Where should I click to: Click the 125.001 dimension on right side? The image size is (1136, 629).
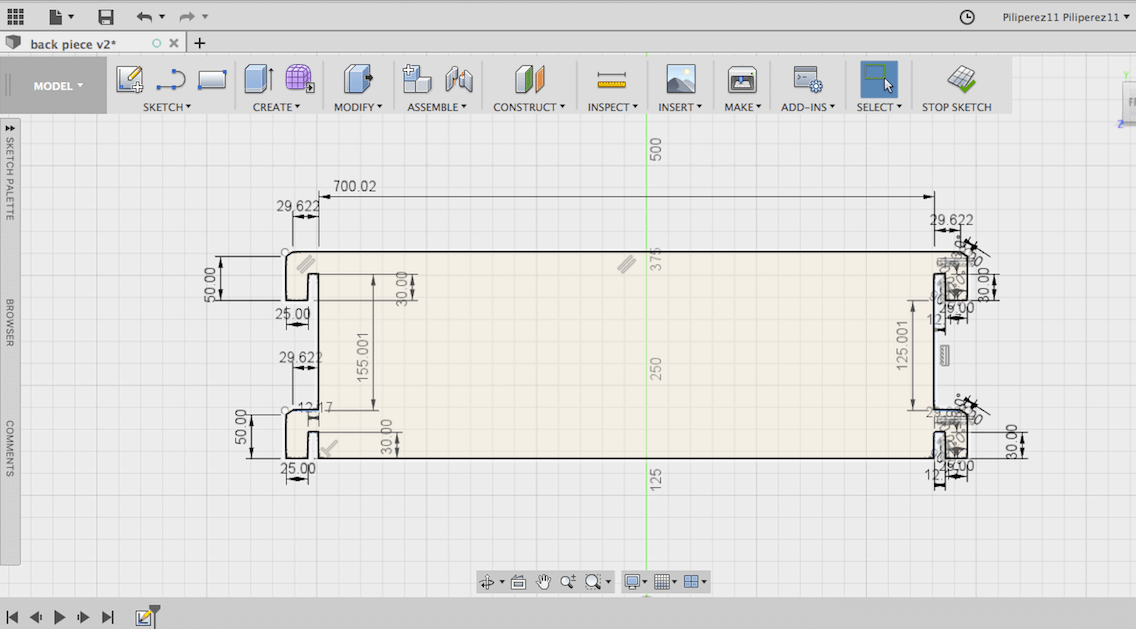click(x=903, y=346)
